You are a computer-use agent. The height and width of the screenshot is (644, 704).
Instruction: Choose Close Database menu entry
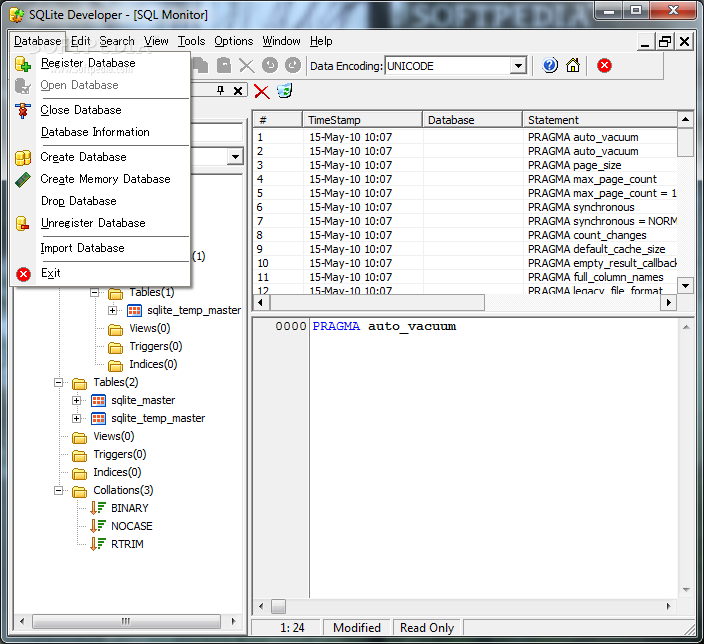pyautogui.click(x=100, y=110)
